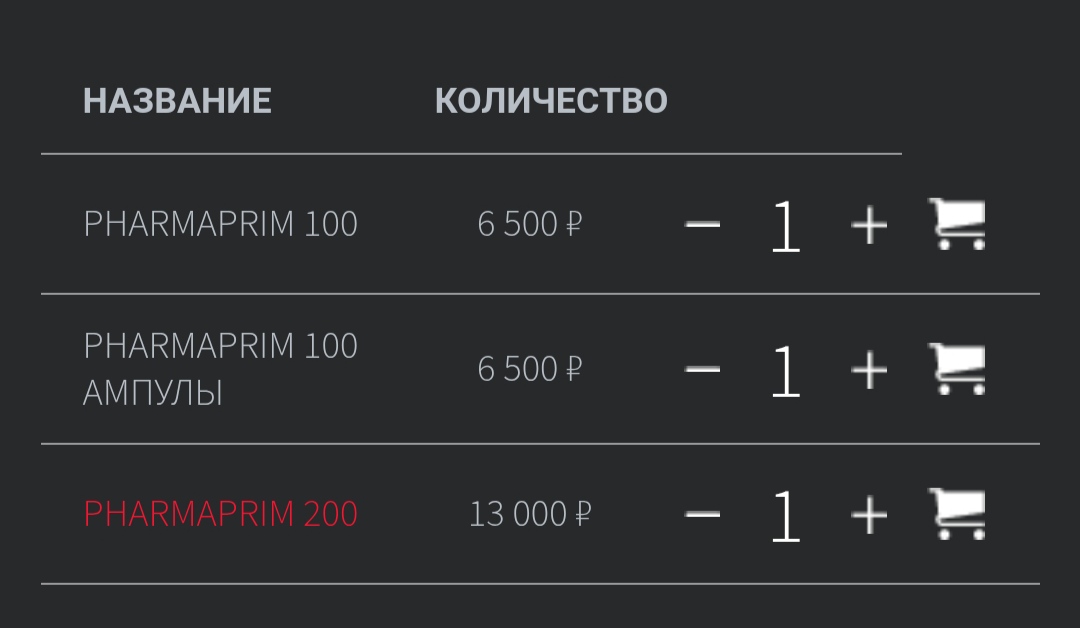
Task: Add PHARMAPRIM 100 to cart
Action: [x=957, y=224]
